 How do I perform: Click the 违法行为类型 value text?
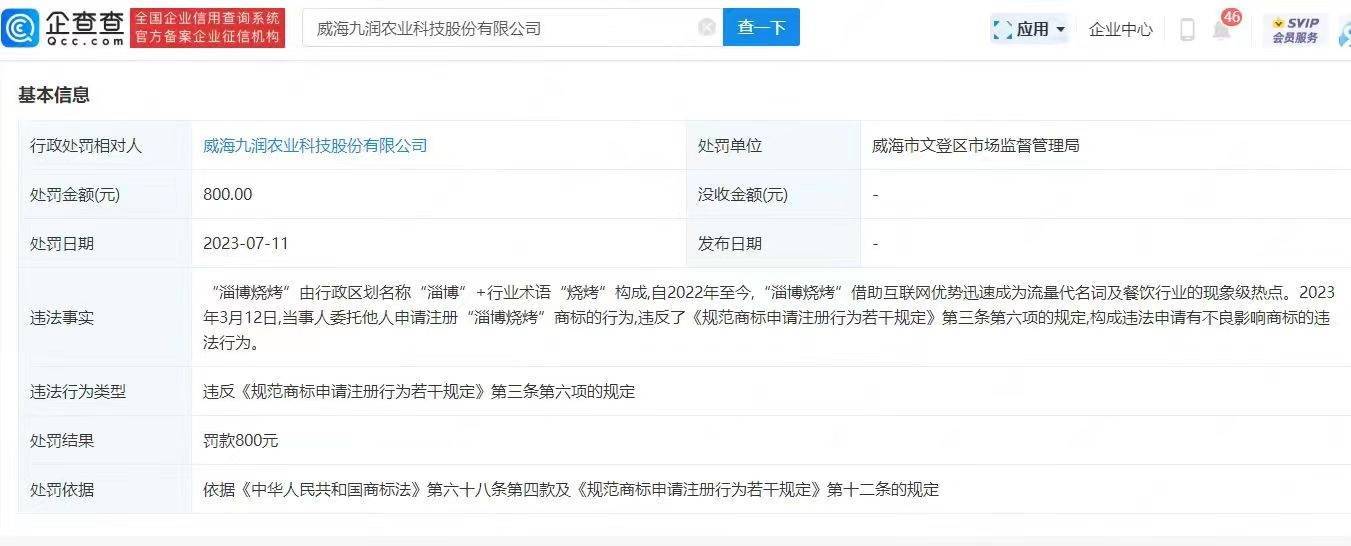[419, 391]
